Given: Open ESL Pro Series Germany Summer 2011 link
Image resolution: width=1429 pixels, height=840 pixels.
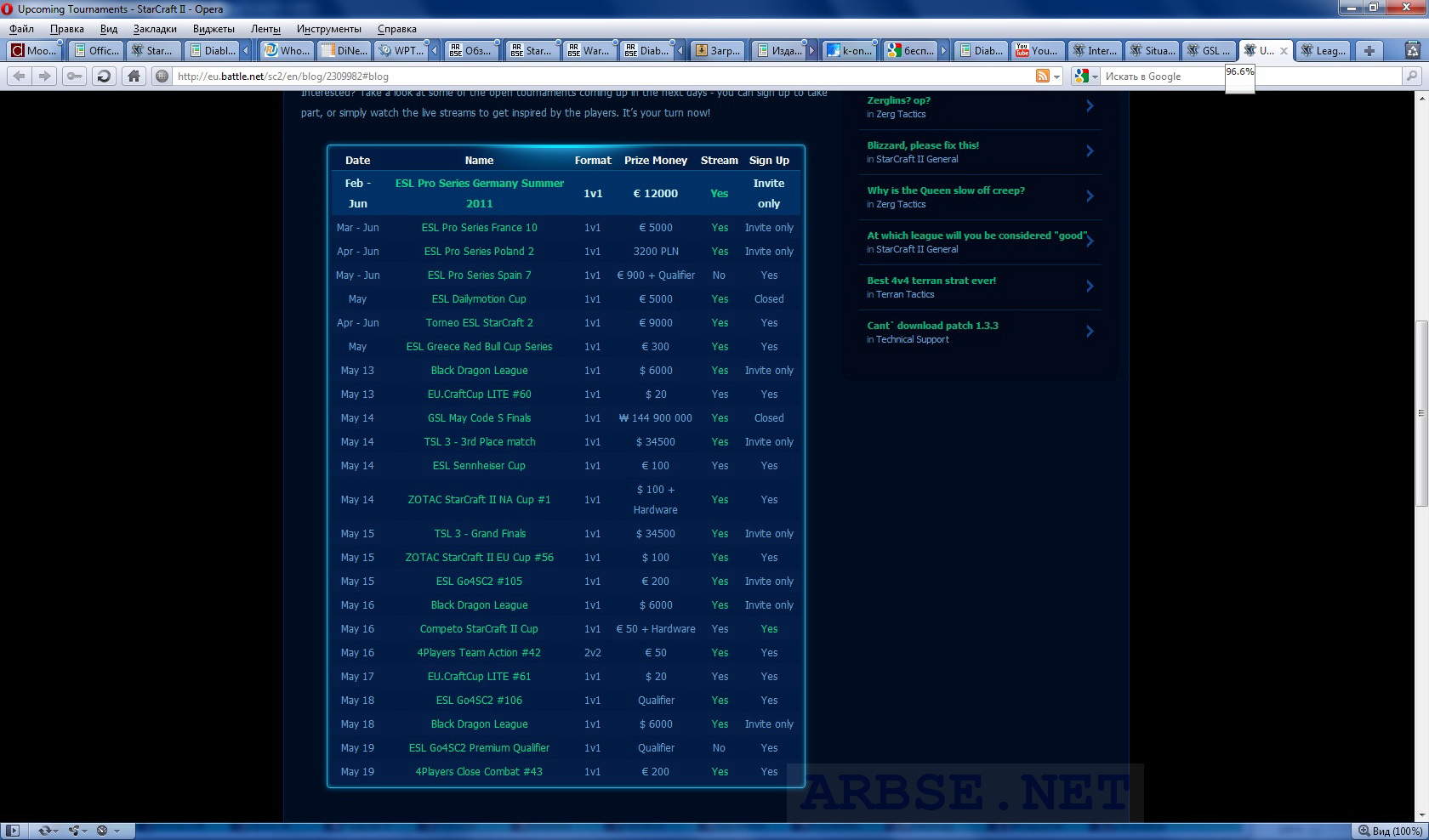Looking at the screenshot, I should (479, 193).
